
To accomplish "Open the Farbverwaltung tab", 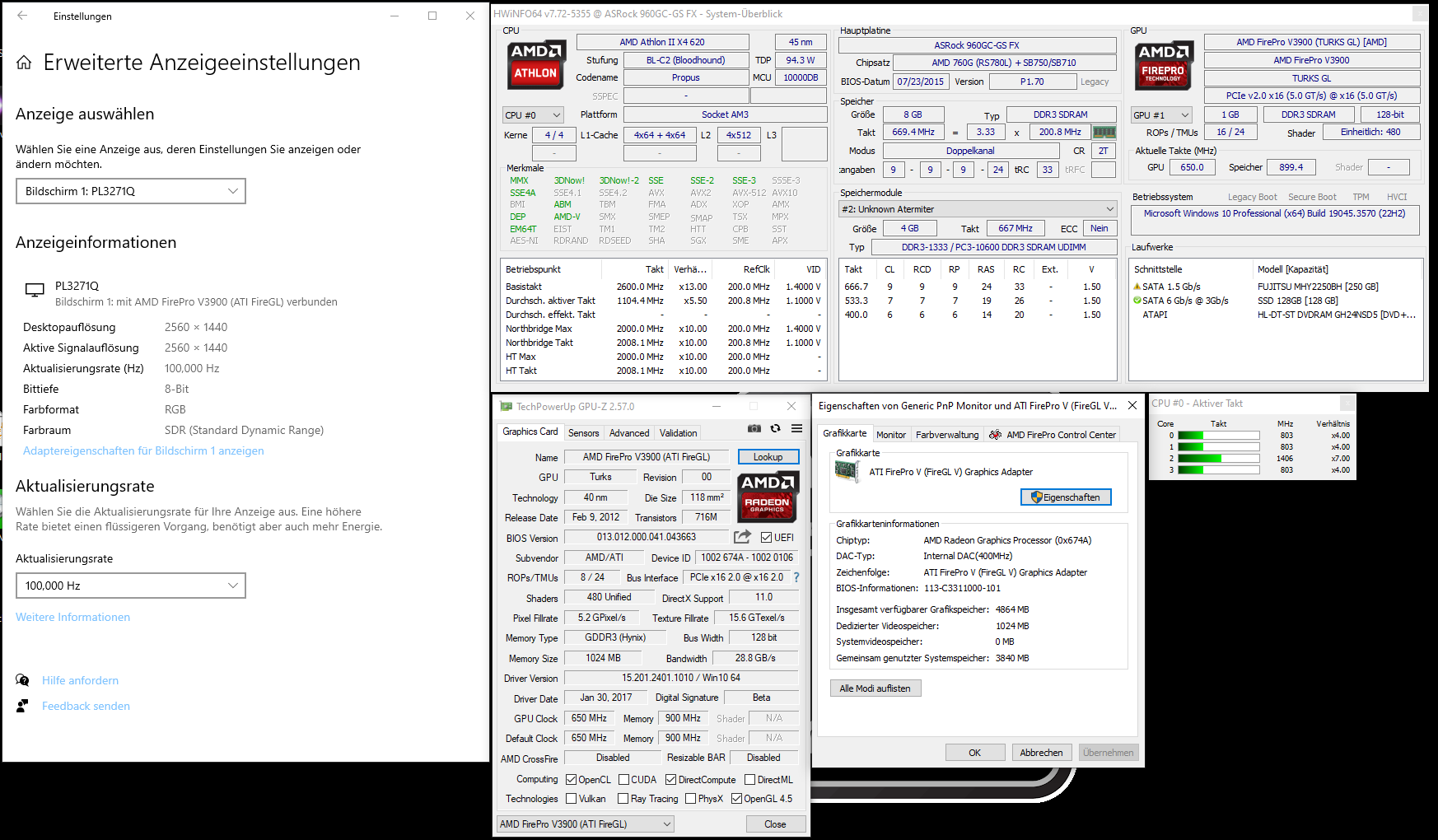I will pos(947,435).
